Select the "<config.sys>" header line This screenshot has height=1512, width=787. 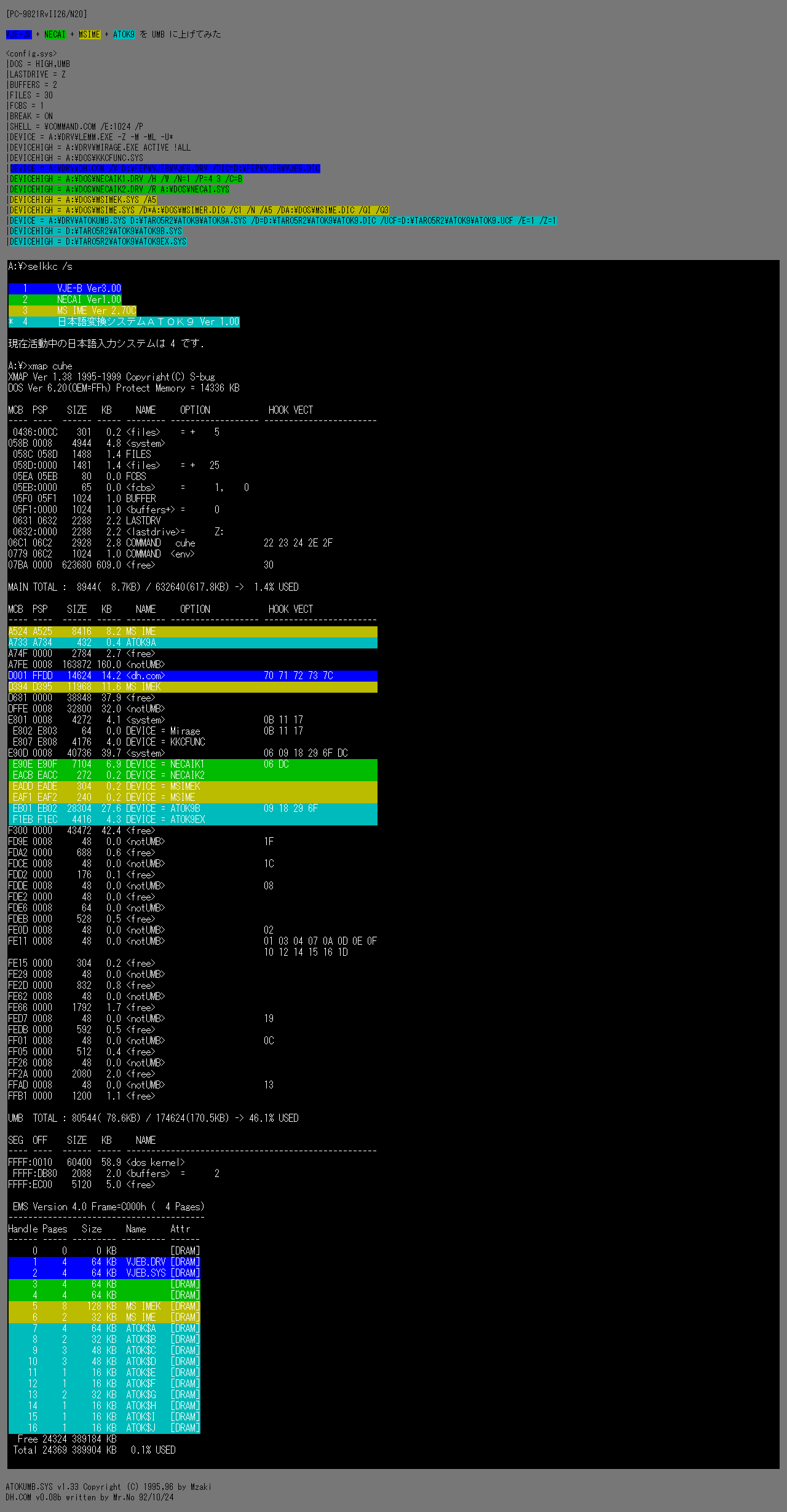pos(31,53)
